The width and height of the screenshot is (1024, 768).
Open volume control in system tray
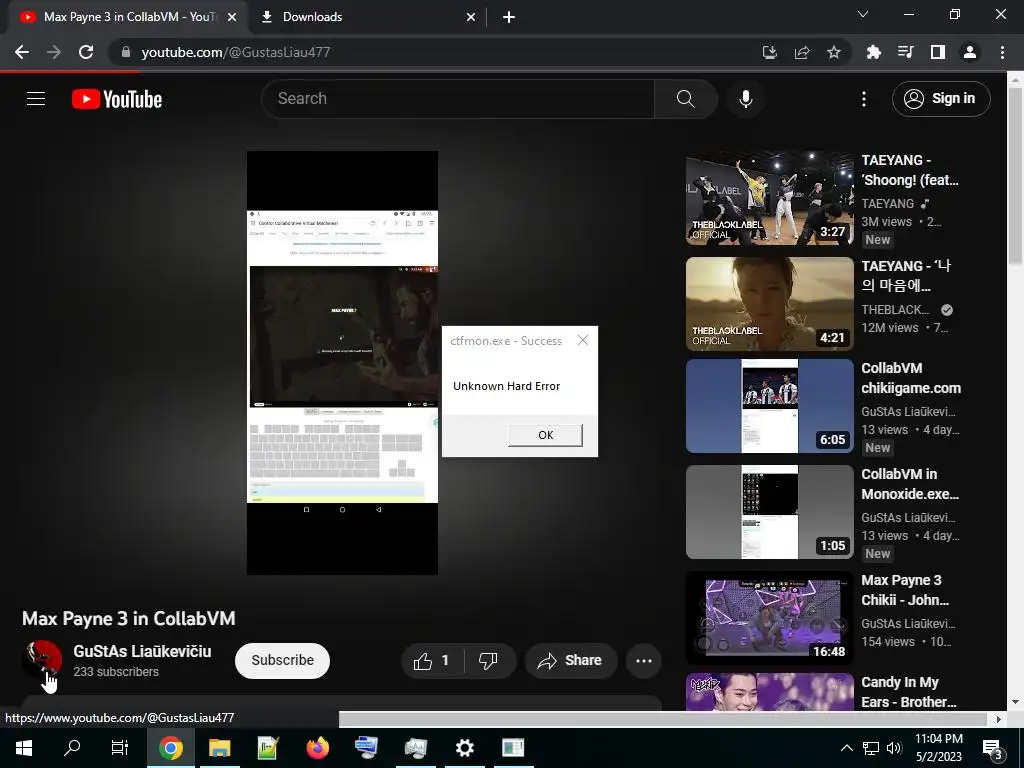coord(894,748)
